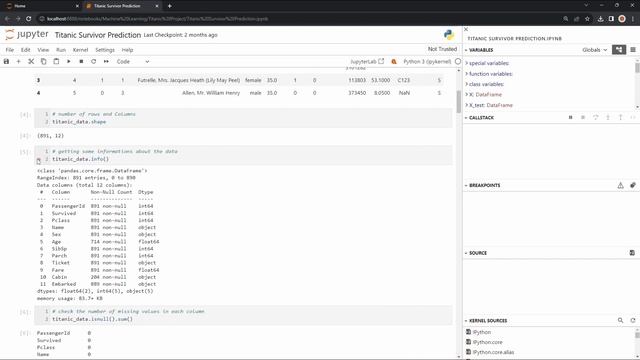
Task: Click the Not Trusted button
Action: coord(442,49)
